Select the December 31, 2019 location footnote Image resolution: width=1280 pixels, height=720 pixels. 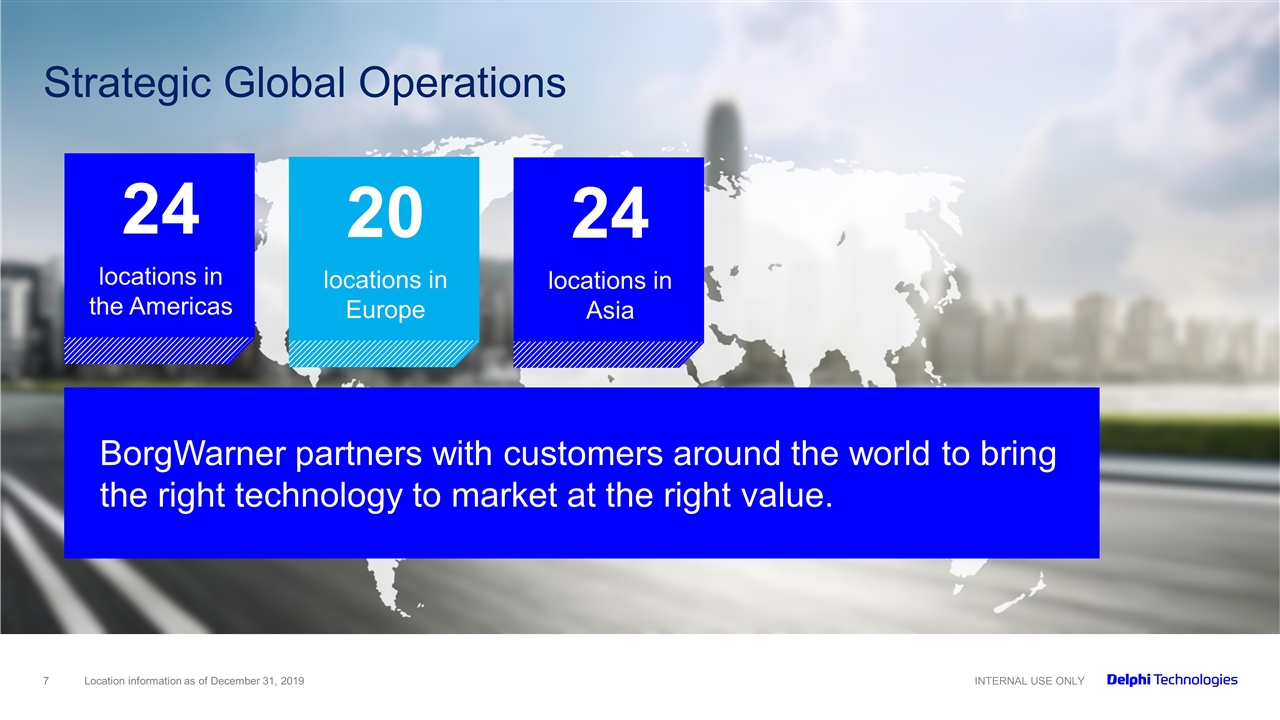[x=195, y=681]
